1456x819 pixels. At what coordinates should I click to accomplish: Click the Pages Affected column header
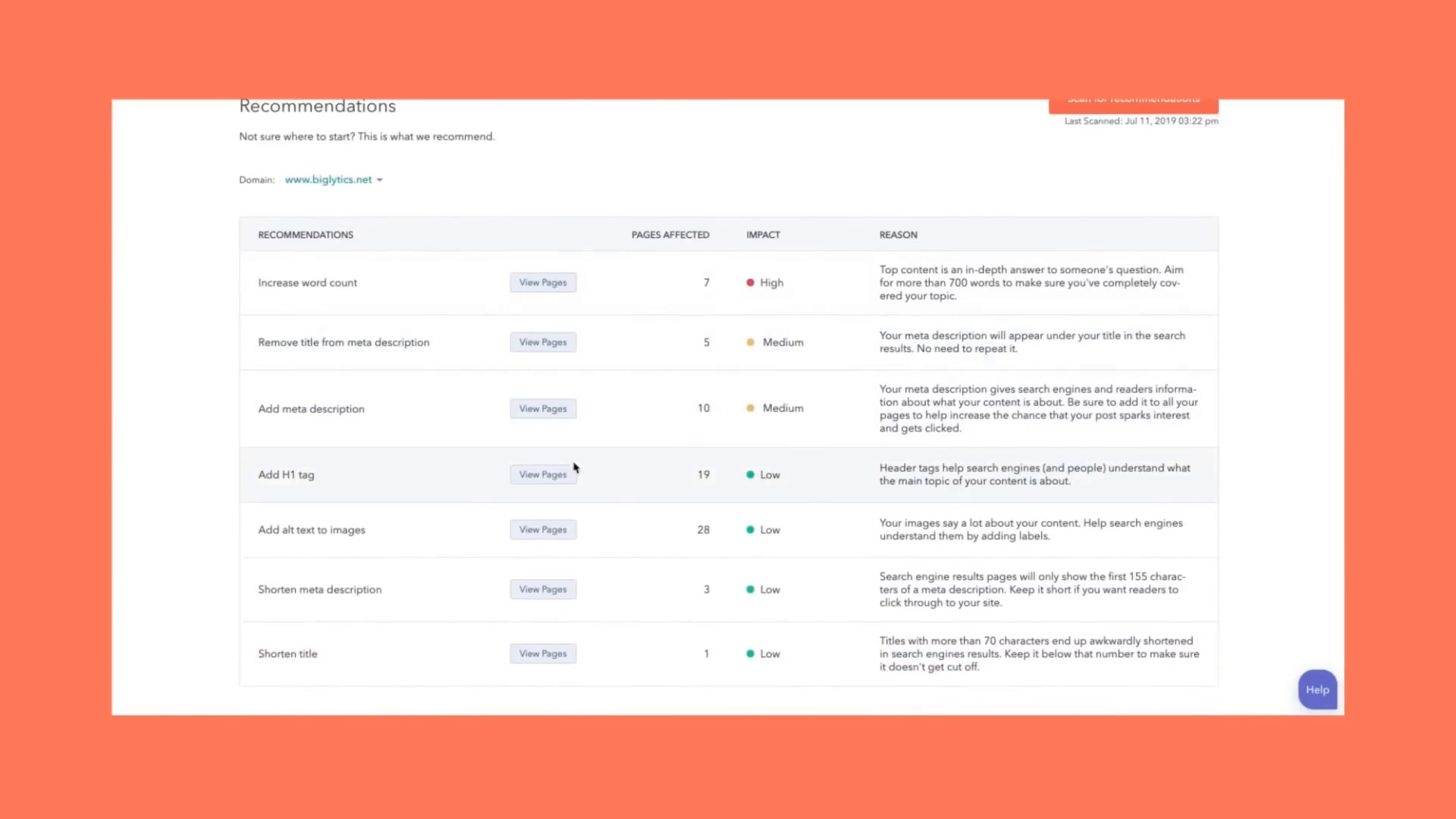670,235
